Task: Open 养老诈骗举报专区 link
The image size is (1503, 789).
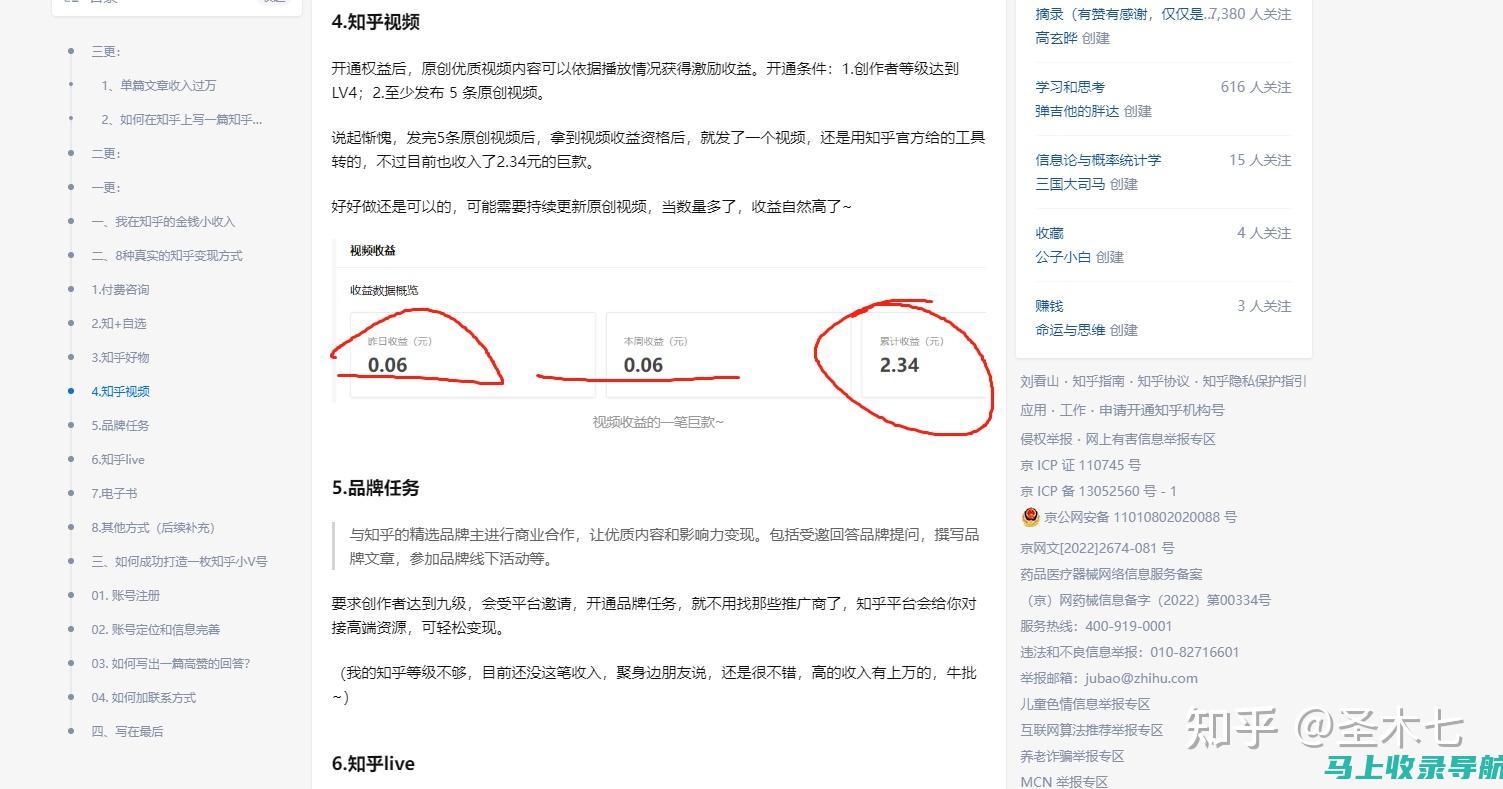Action: coord(1072,756)
